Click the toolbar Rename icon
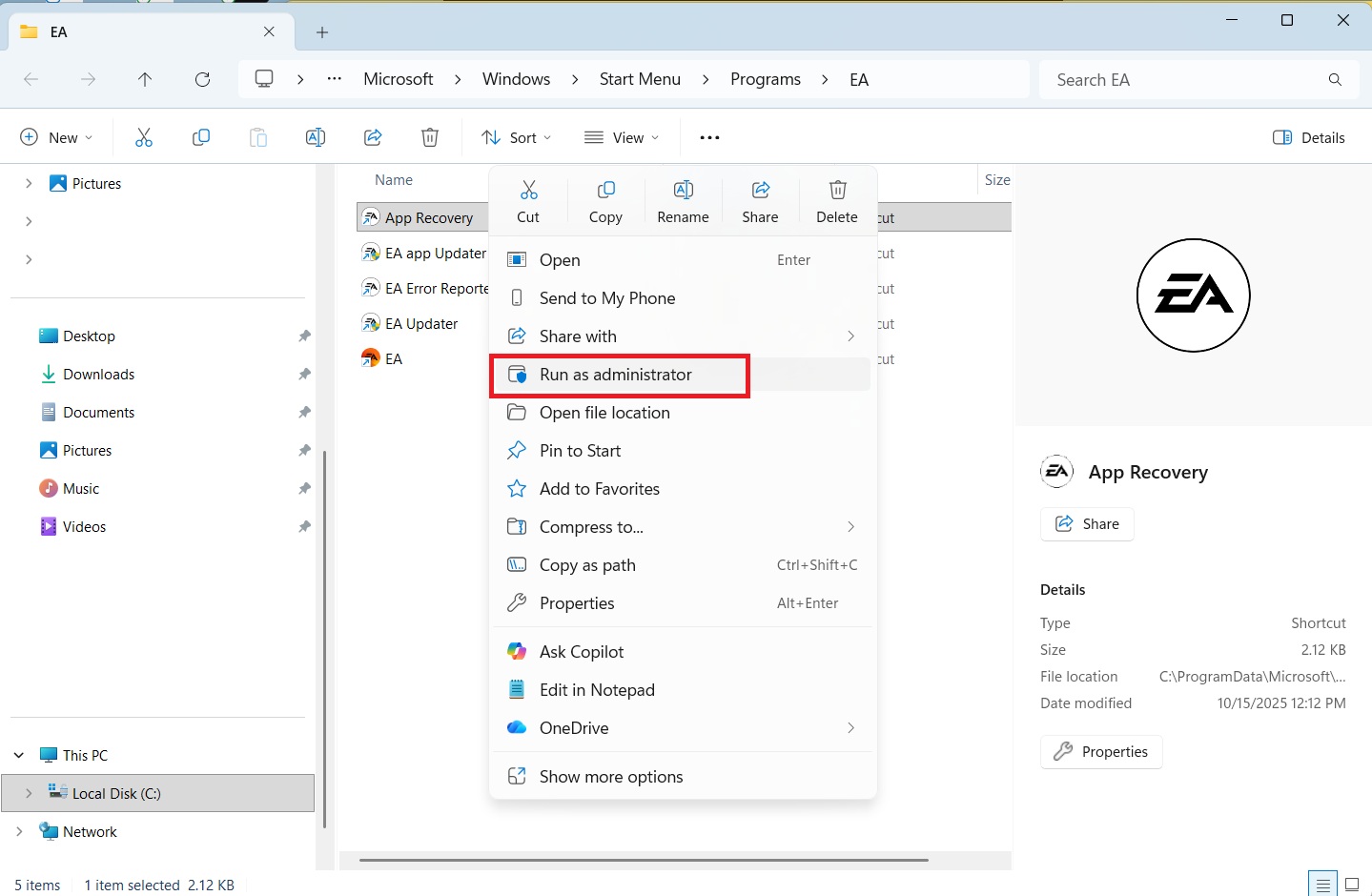This screenshot has width=1372, height=896. [316, 137]
